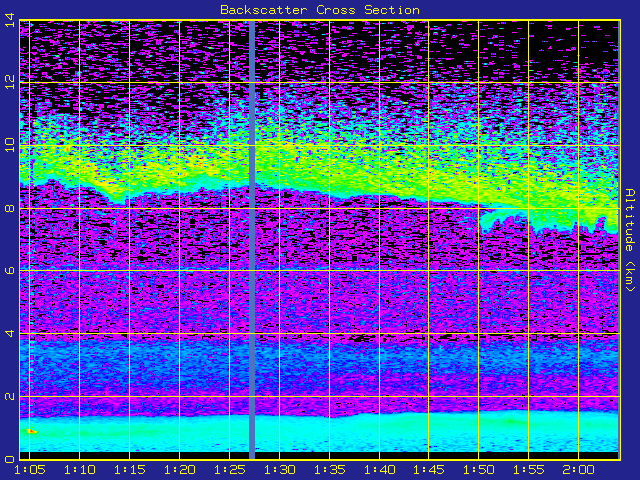Click the 1:50 time axis label
The height and width of the screenshot is (480, 640).
[x=478, y=470]
